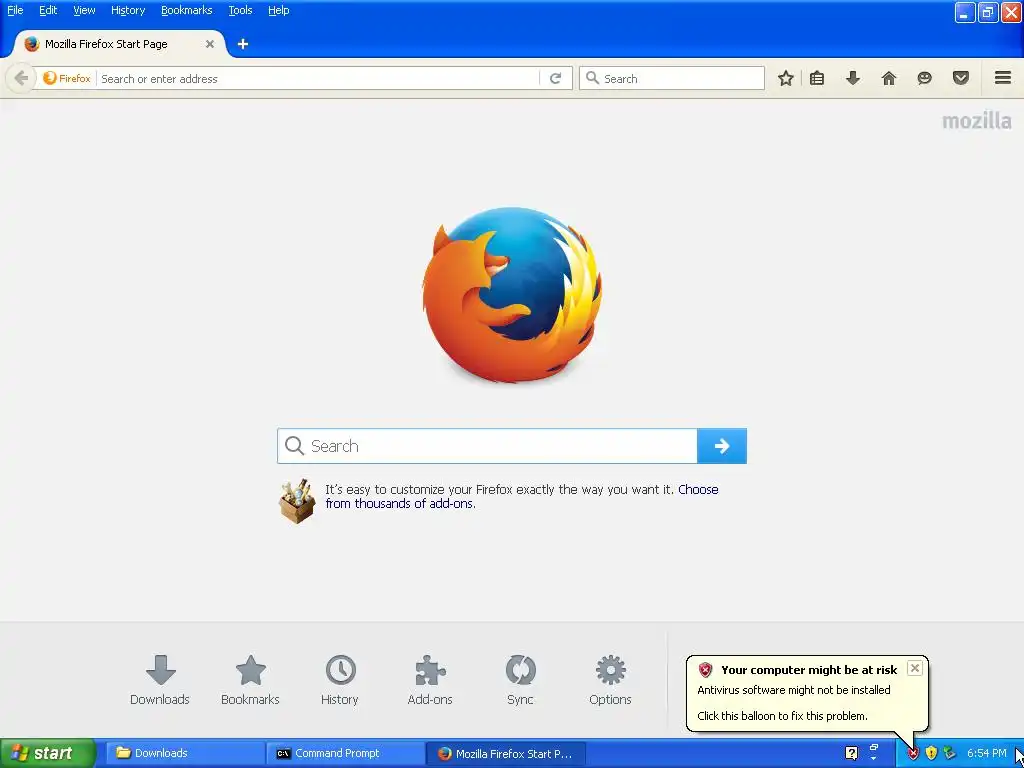This screenshot has width=1024, height=768.
Task: Open the History menu
Action: 127,10
